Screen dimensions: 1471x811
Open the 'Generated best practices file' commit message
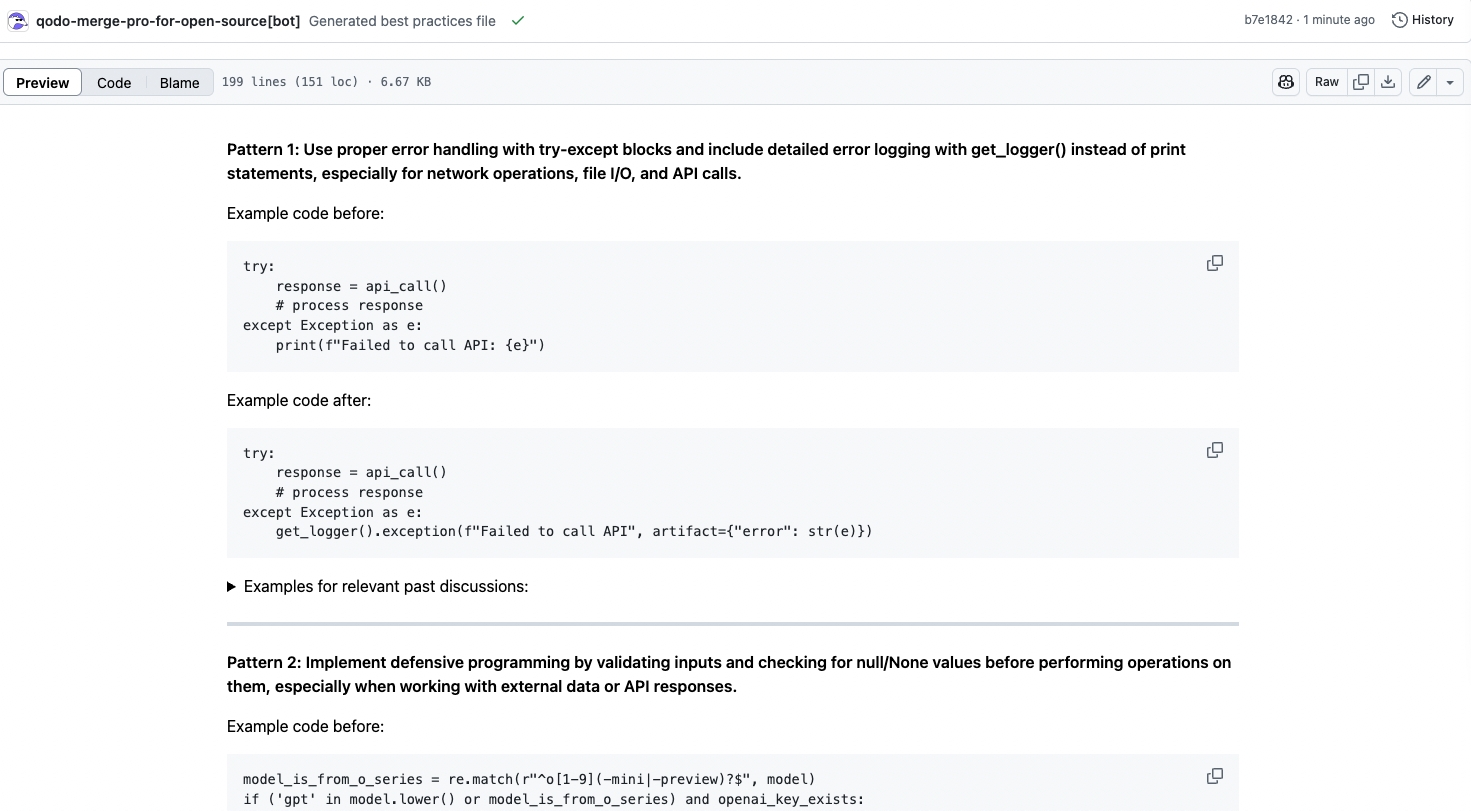point(402,20)
